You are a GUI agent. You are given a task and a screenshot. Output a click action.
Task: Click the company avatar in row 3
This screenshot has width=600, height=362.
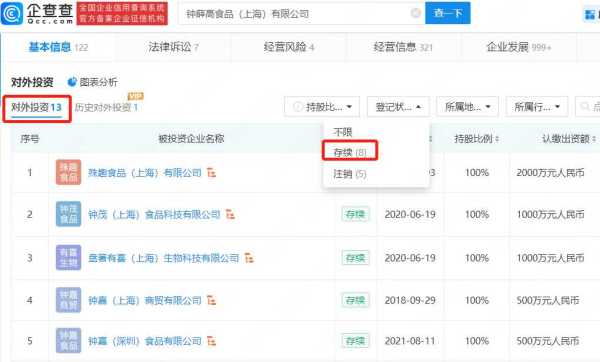tap(68, 258)
